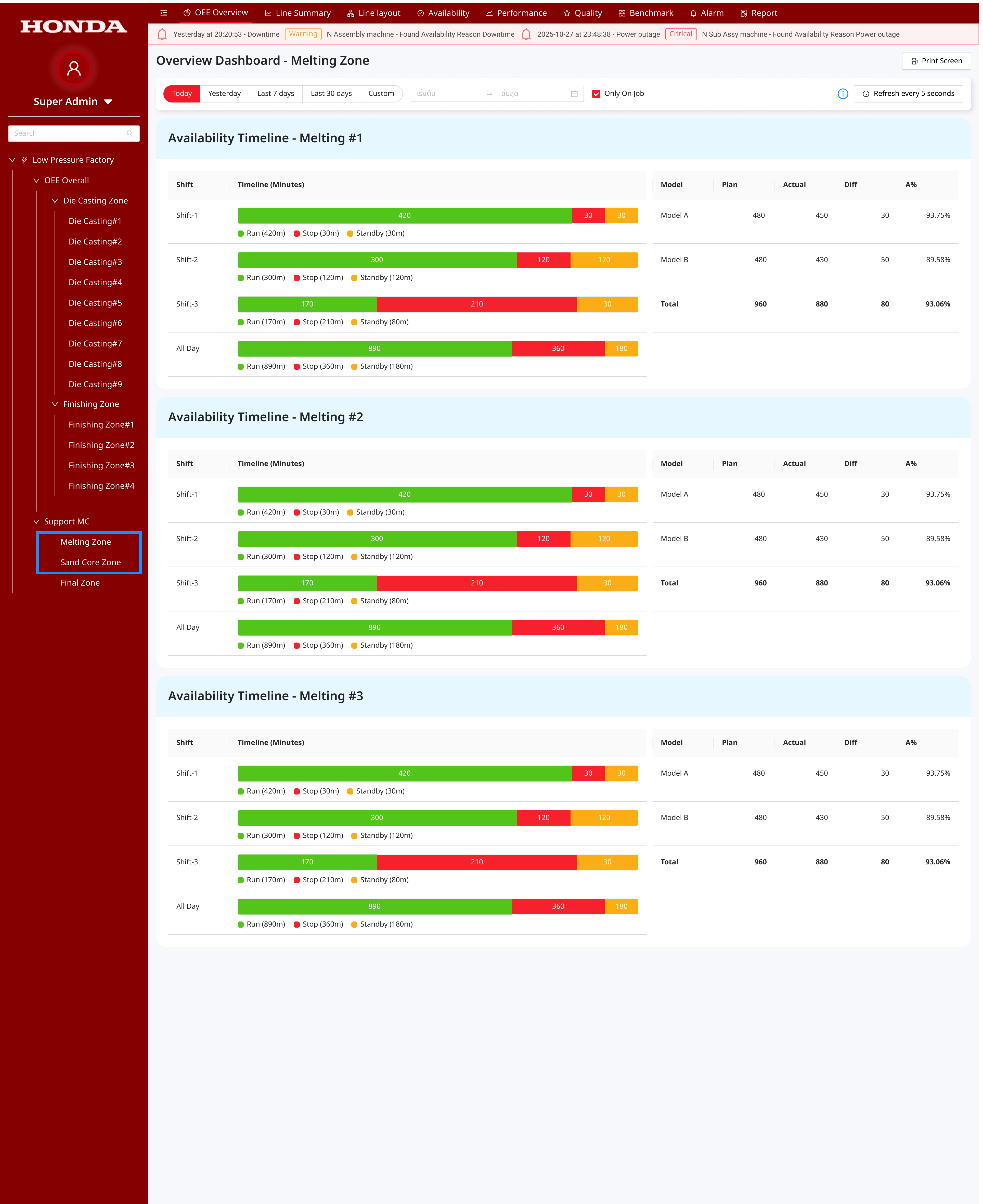Collapse the Finishing Zone tree node
Image resolution: width=983 pixels, height=1204 pixels.
tap(55, 404)
